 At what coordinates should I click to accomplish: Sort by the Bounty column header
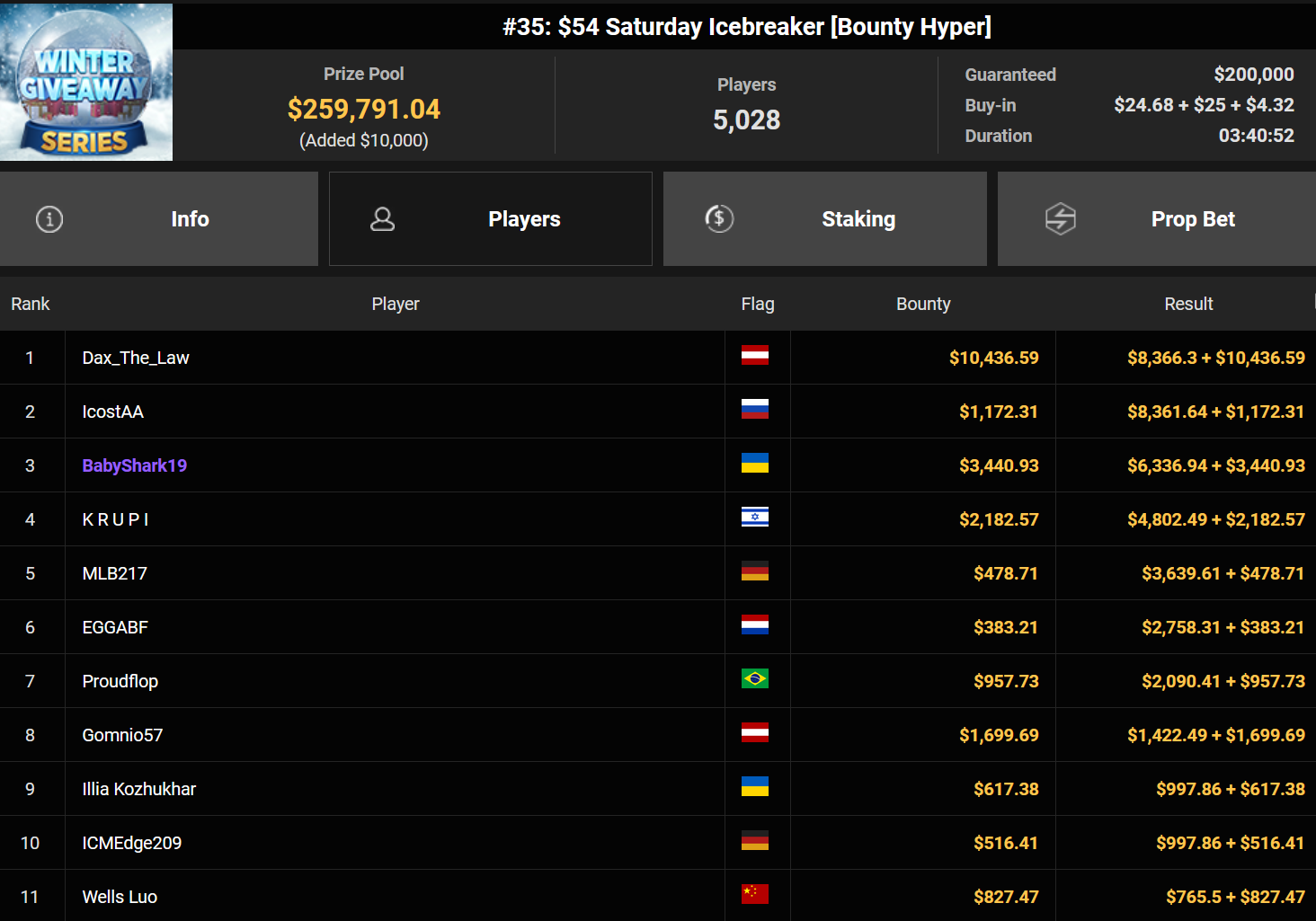coord(923,304)
